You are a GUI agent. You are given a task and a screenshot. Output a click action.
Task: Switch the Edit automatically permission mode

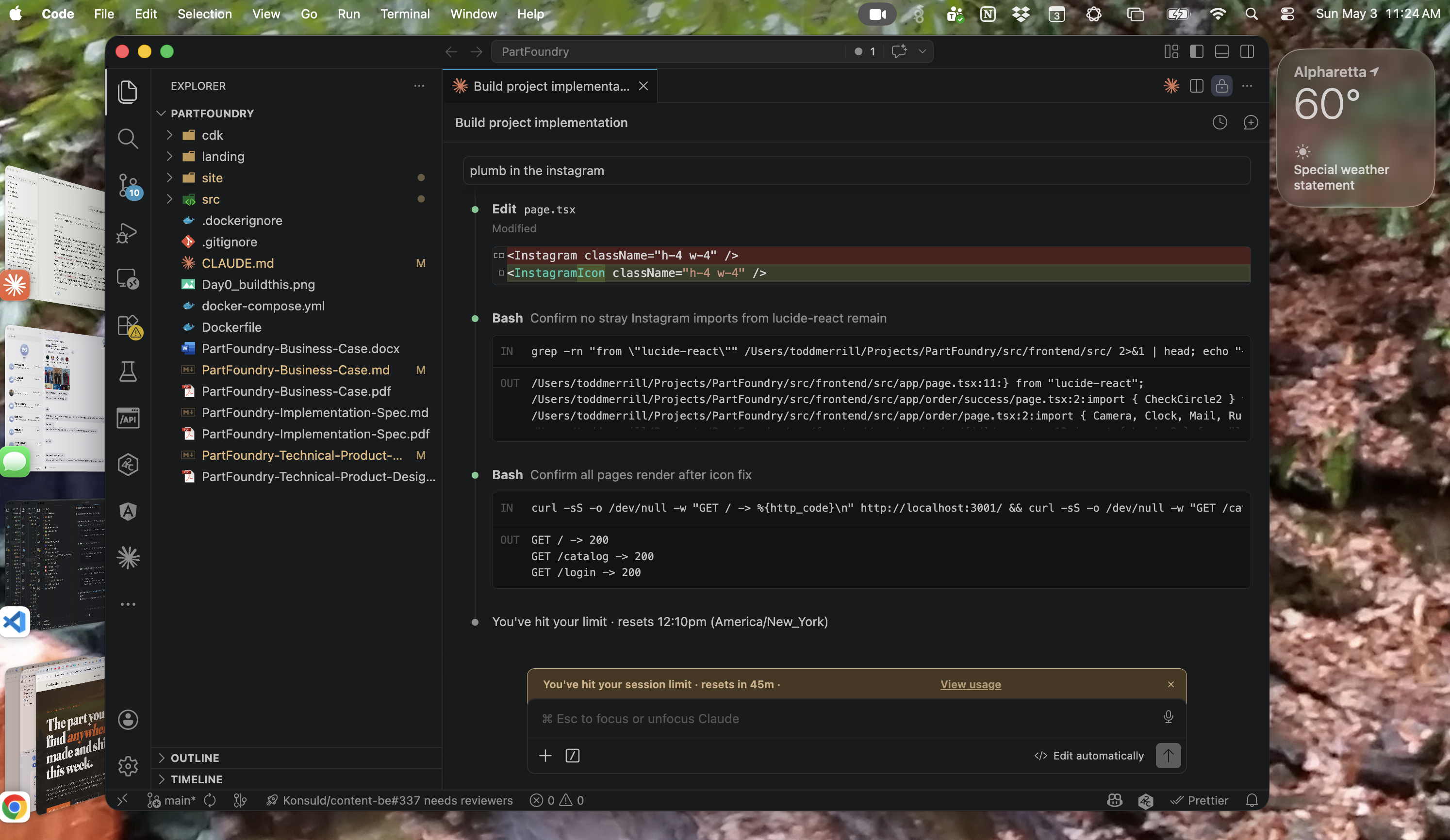[x=1088, y=756]
